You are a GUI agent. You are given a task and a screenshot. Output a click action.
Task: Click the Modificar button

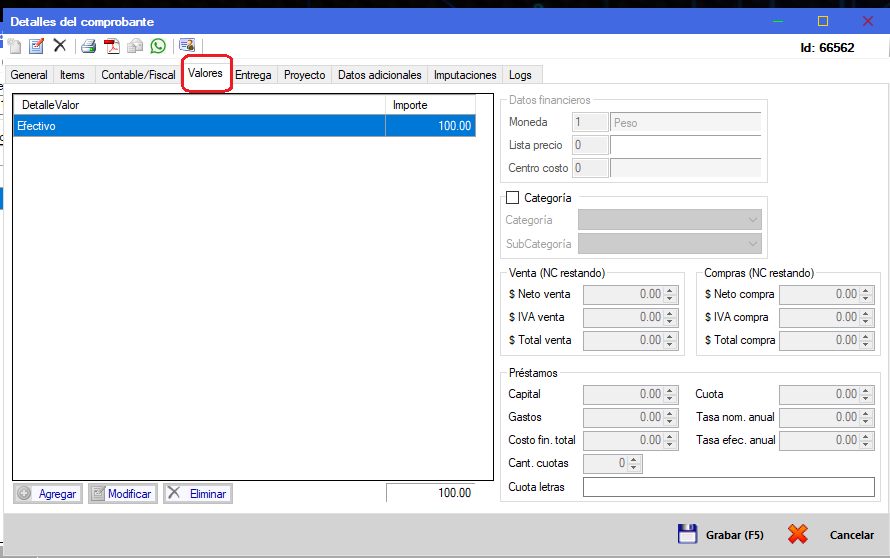pyautogui.click(x=123, y=493)
